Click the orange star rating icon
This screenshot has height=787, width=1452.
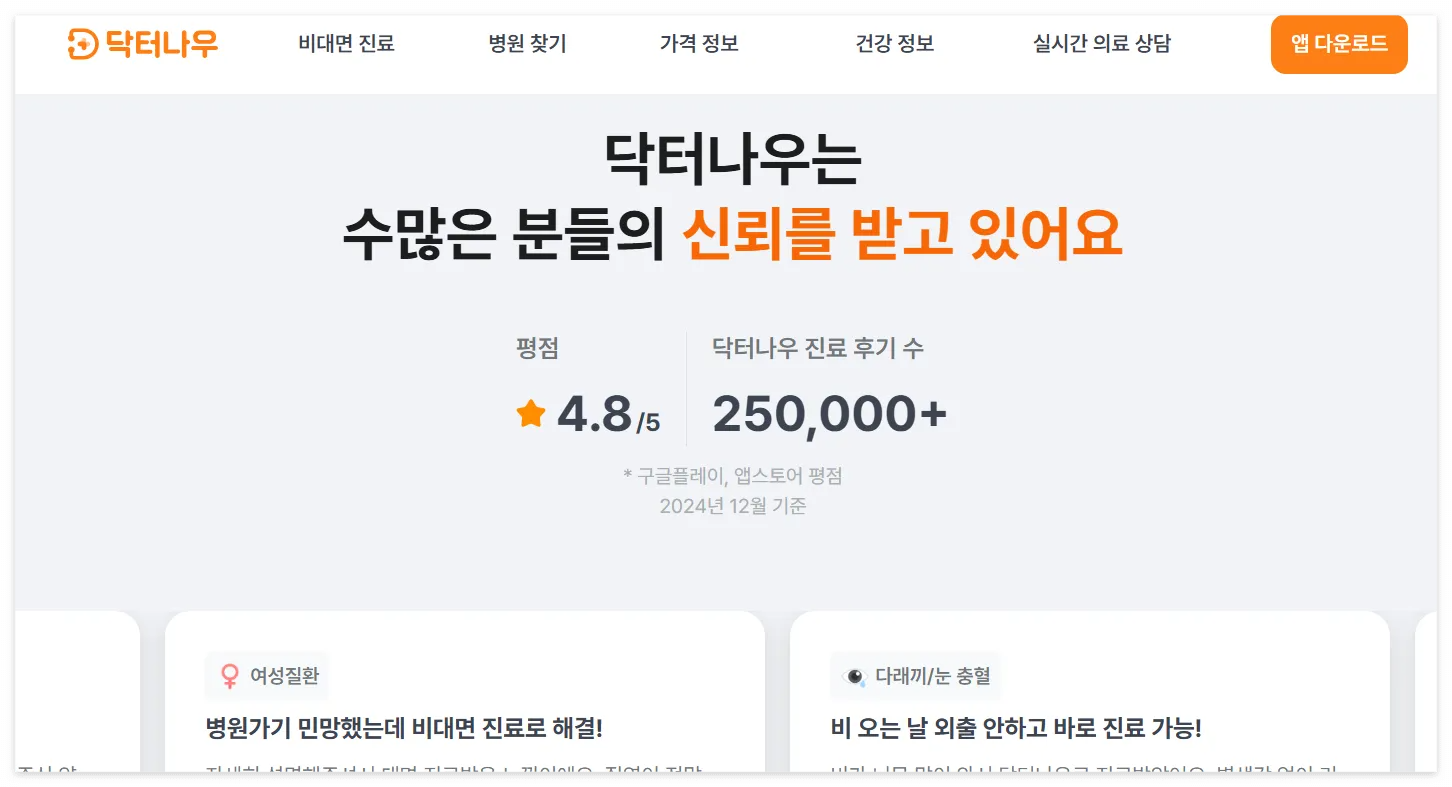click(x=530, y=413)
